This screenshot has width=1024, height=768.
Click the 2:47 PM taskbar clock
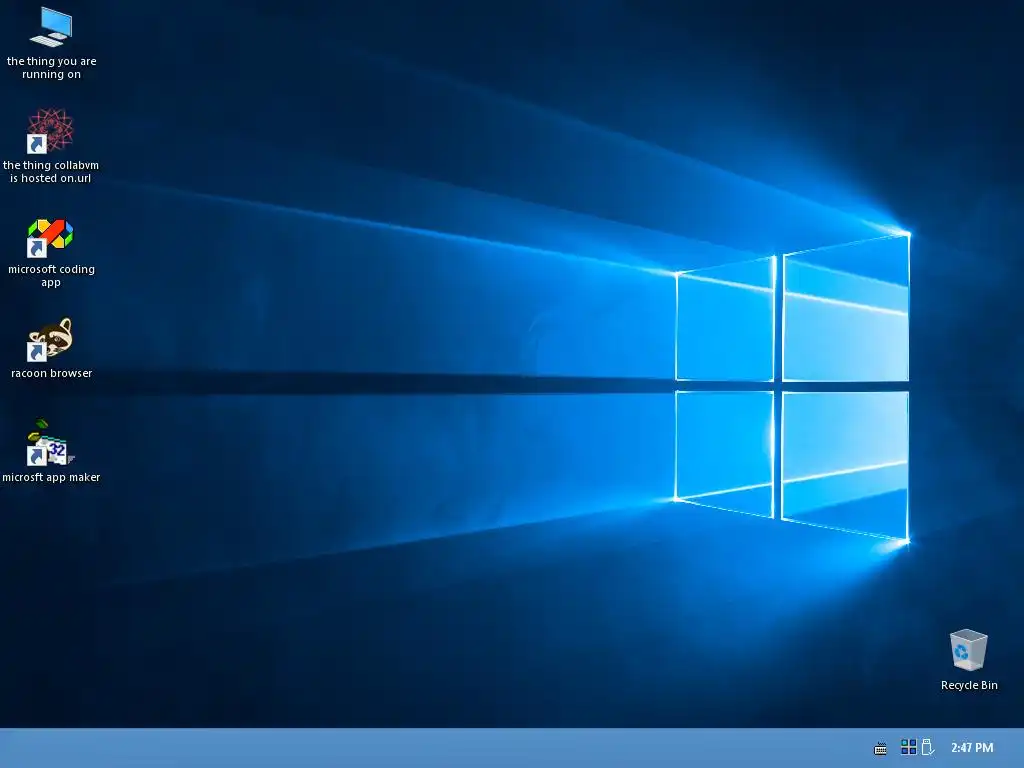pyautogui.click(x=972, y=748)
